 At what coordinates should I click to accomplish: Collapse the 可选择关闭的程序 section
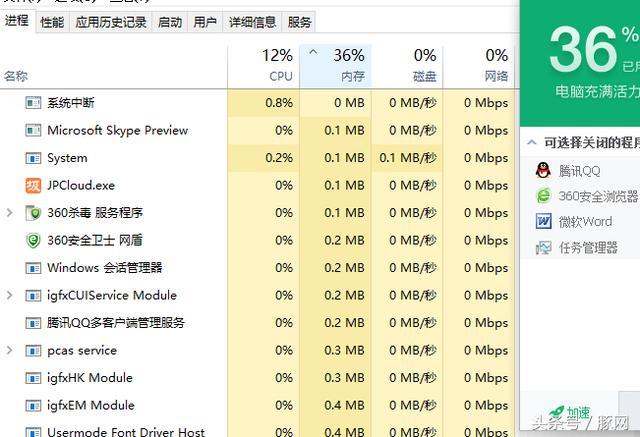531,142
